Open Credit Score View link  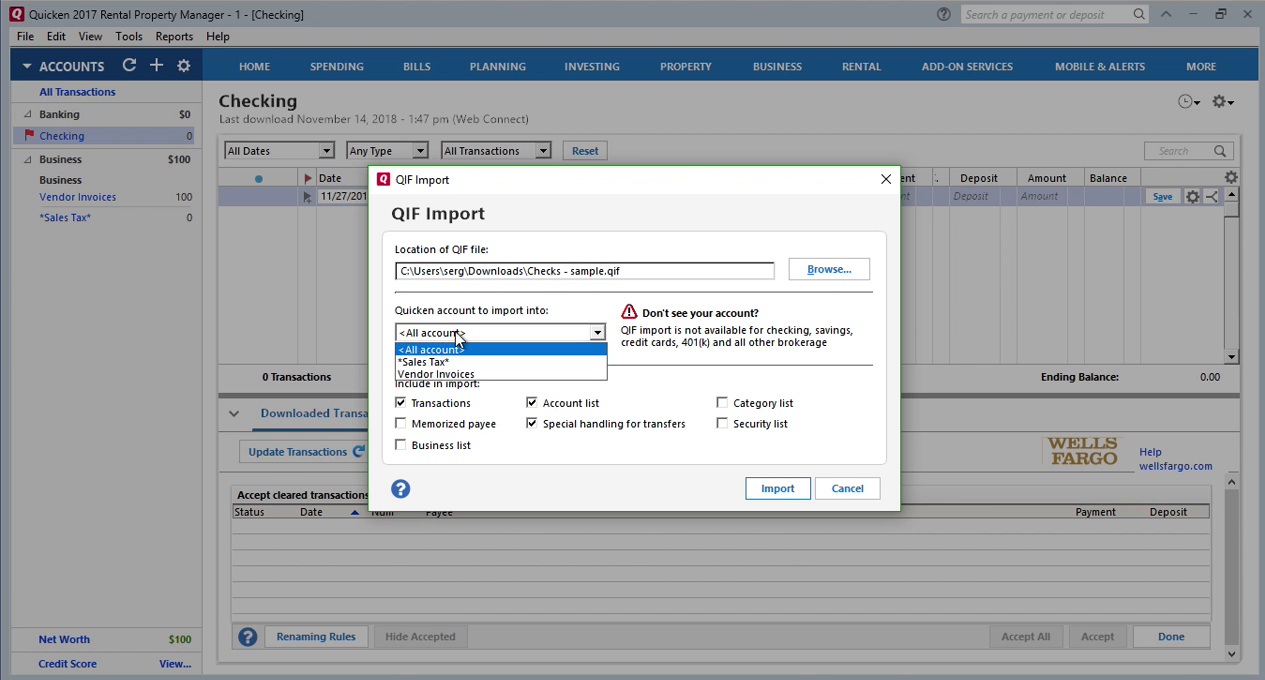tap(175, 664)
